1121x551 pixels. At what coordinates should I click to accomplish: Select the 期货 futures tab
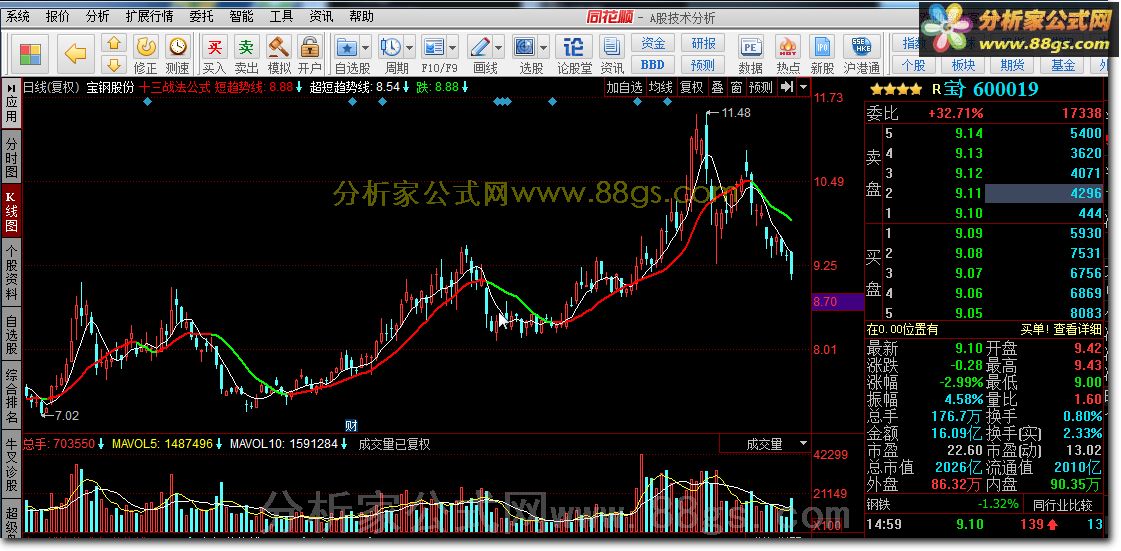tap(1012, 65)
